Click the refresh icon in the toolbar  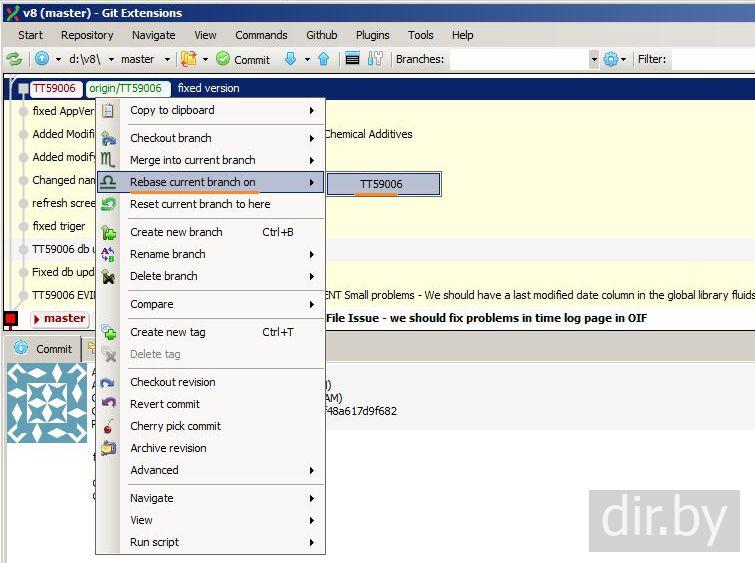point(14,59)
